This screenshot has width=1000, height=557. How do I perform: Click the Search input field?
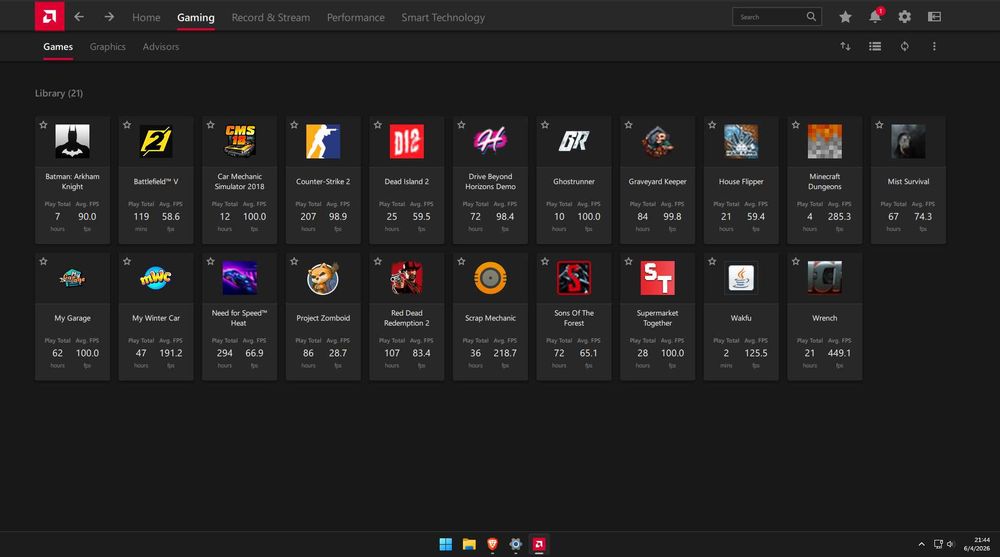tap(777, 17)
